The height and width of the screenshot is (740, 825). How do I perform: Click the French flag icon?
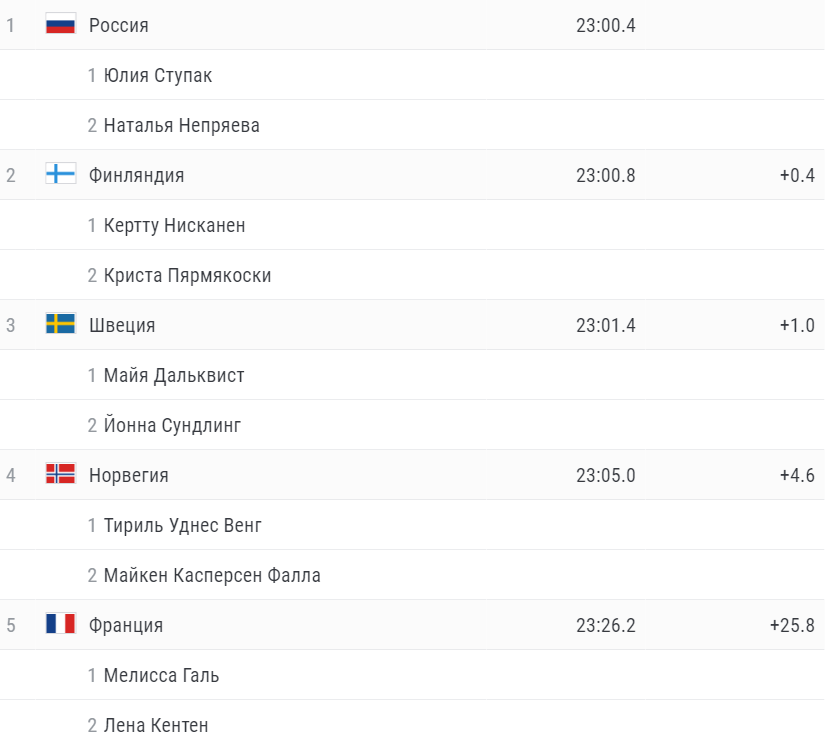61,624
